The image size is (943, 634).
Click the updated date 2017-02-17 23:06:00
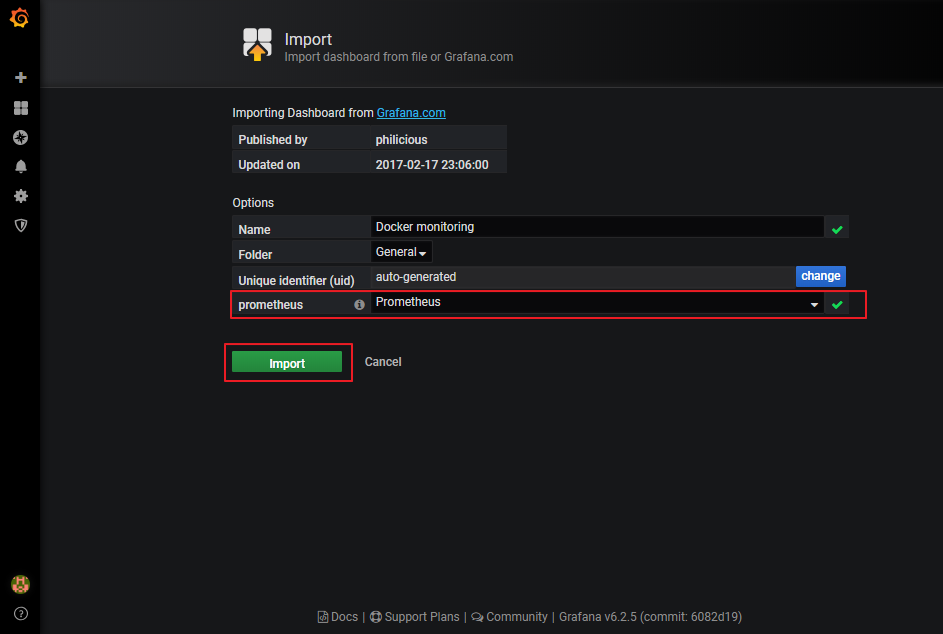(x=432, y=165)
